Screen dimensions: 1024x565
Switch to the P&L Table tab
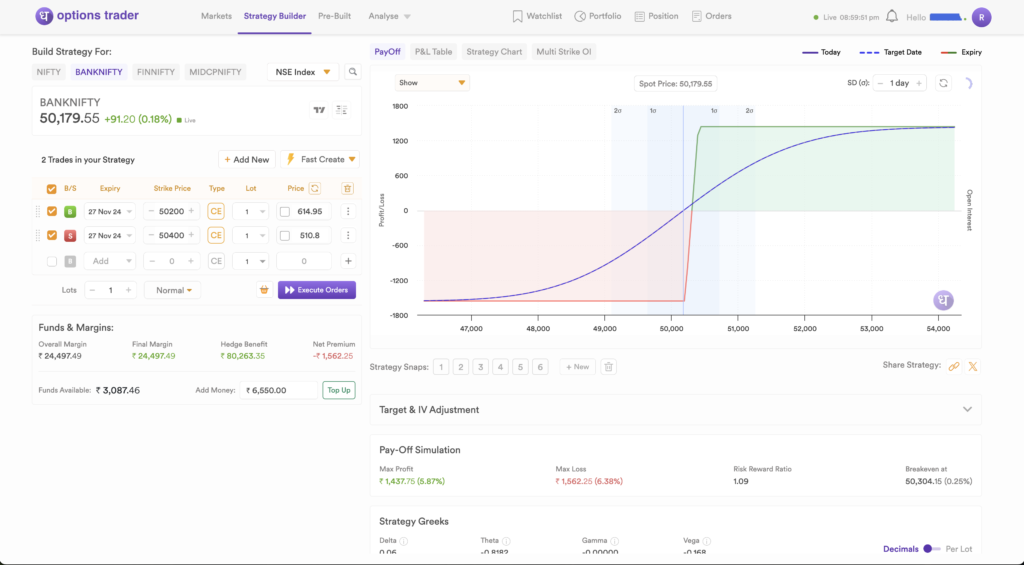(433, 52)
